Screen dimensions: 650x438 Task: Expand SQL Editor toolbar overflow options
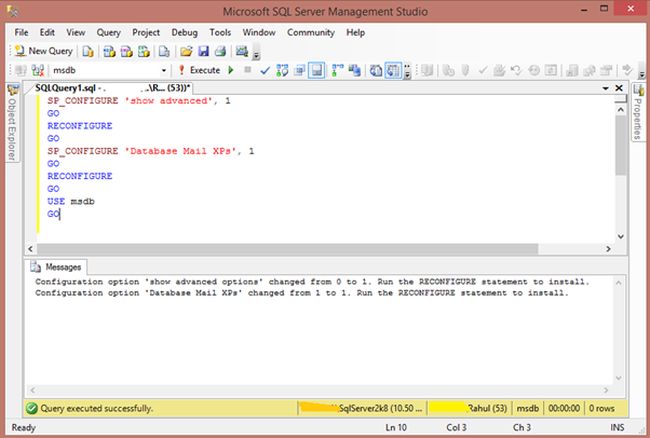pos(407,73)
